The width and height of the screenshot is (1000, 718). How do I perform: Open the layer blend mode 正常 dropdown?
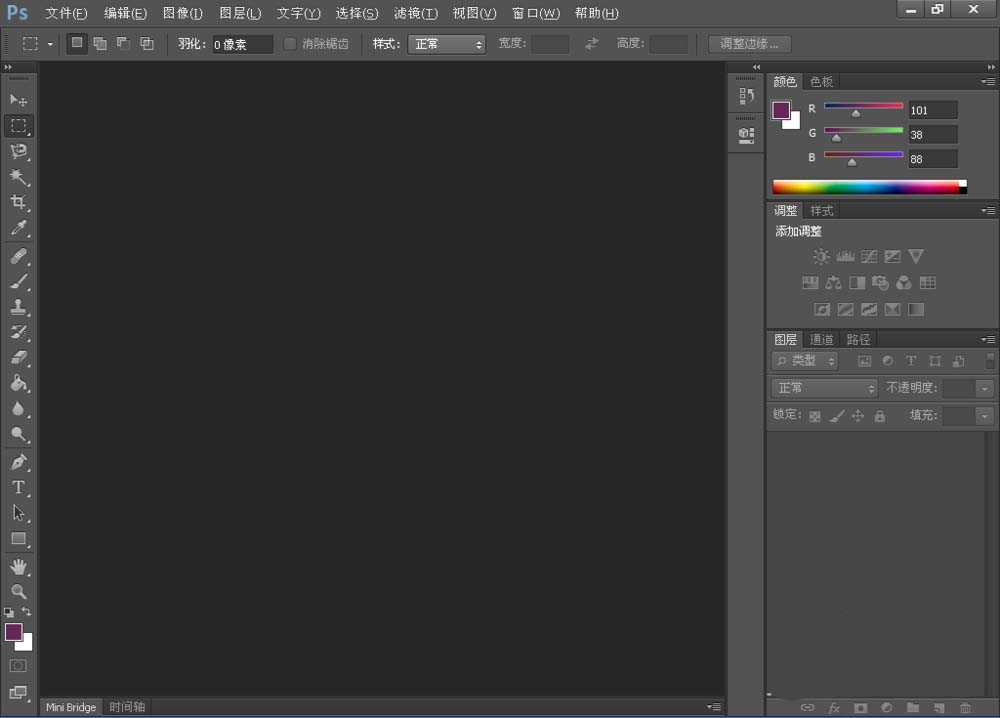tap(825, 388)
